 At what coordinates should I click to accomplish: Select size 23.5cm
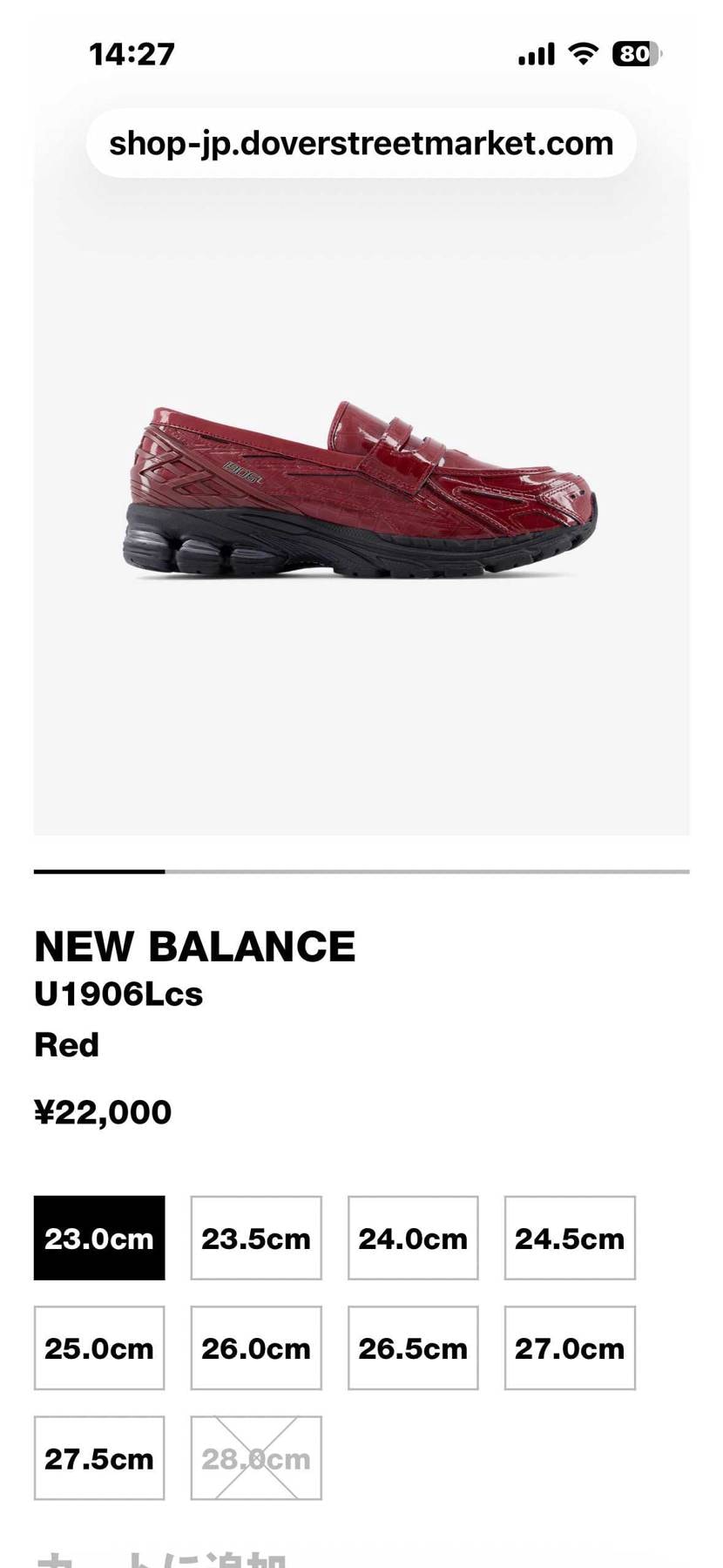coord(256,1238)
